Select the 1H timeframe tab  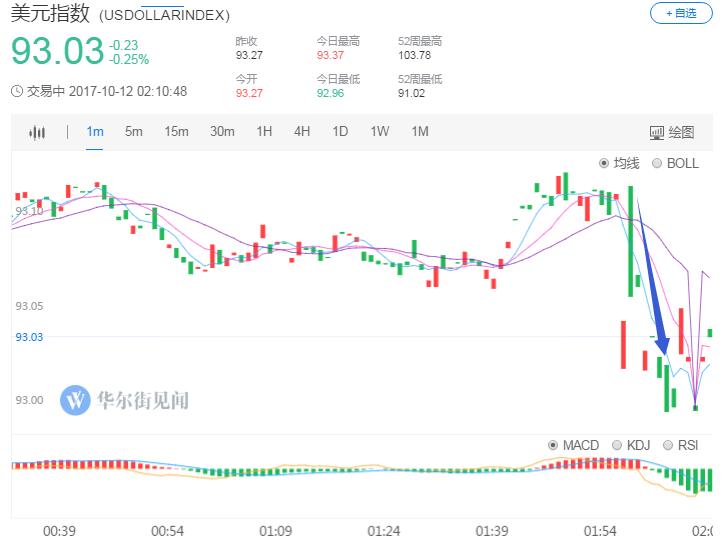[264, 132]
